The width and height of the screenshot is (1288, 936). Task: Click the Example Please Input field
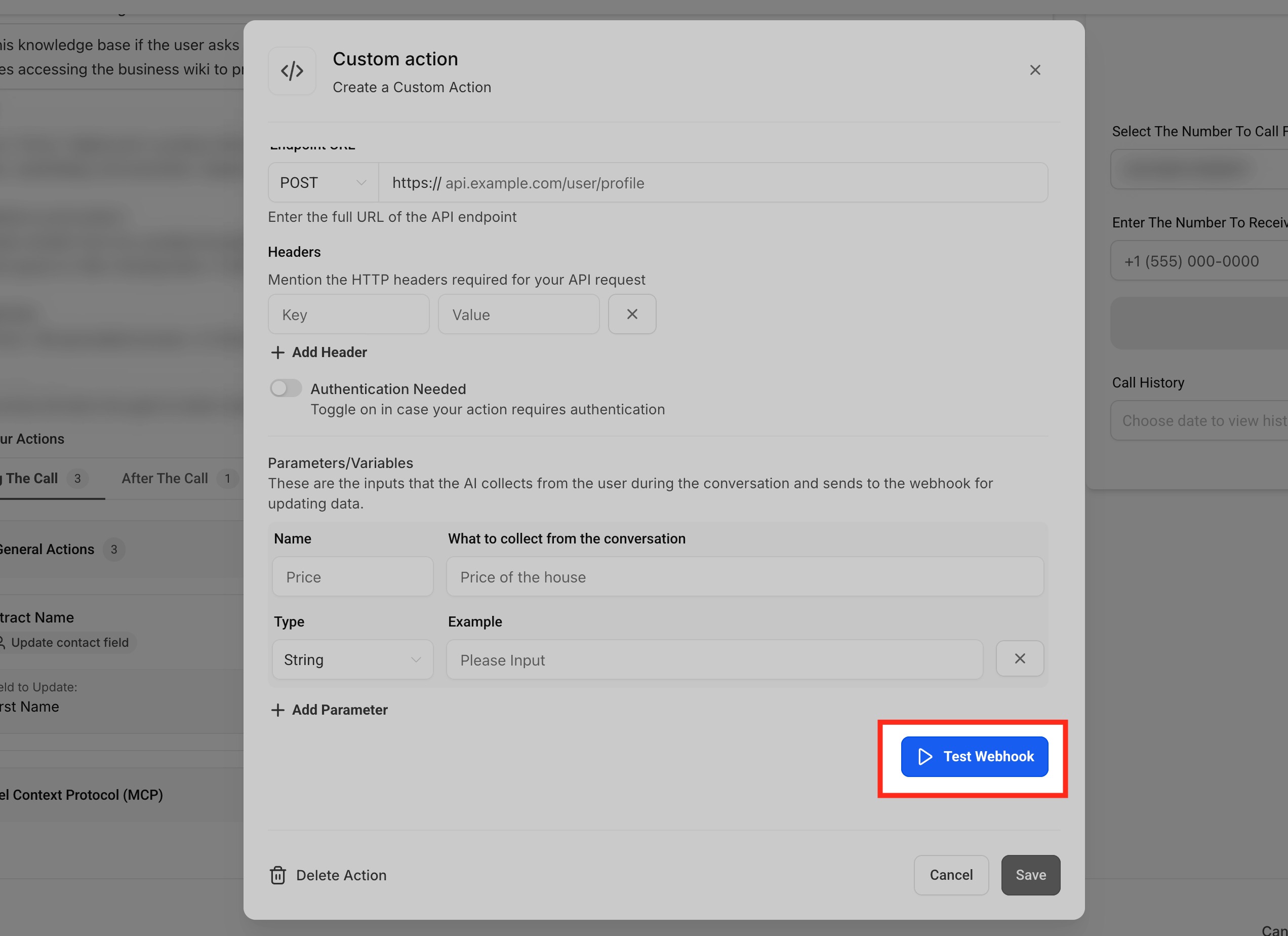click(x=714, y=660)
